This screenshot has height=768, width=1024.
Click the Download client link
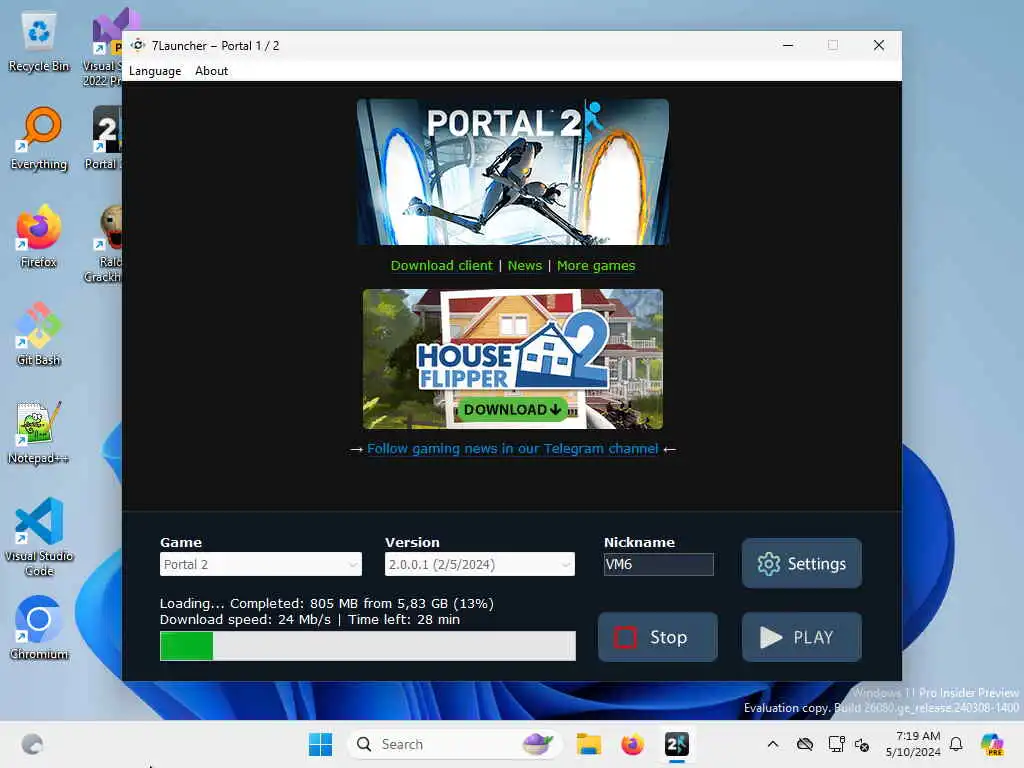(x=441, y=266)
